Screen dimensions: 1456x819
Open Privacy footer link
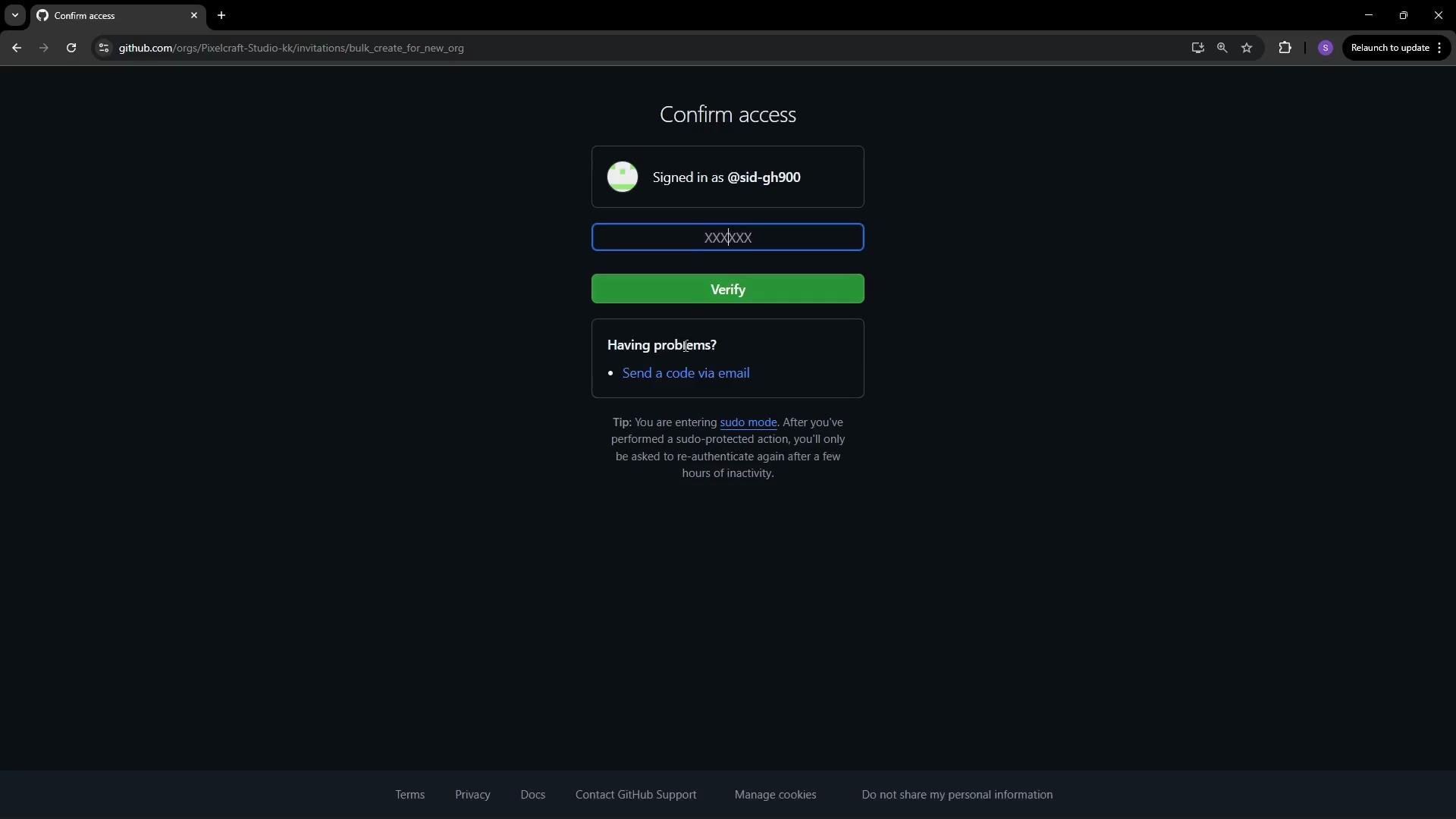click(472, 795)
